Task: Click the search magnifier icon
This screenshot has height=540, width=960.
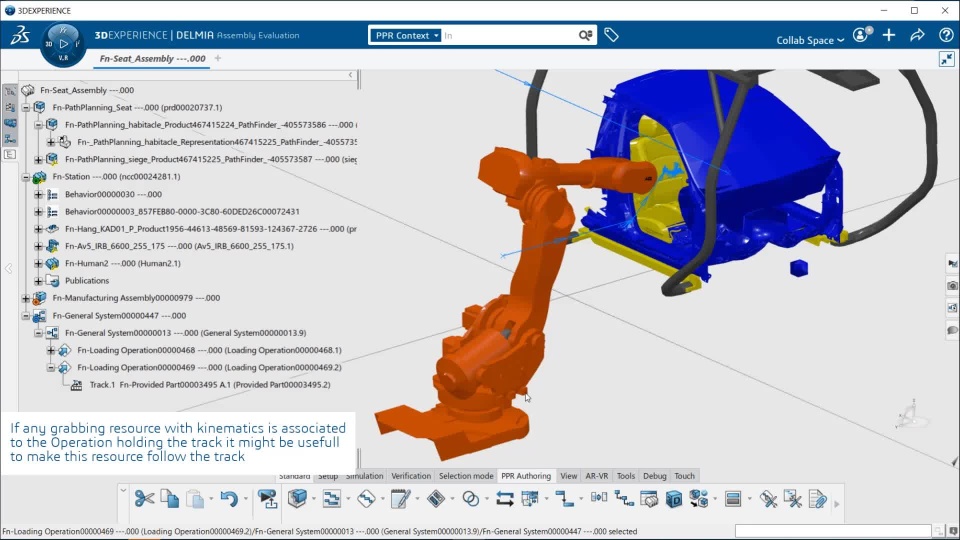Action: point(585,36)
